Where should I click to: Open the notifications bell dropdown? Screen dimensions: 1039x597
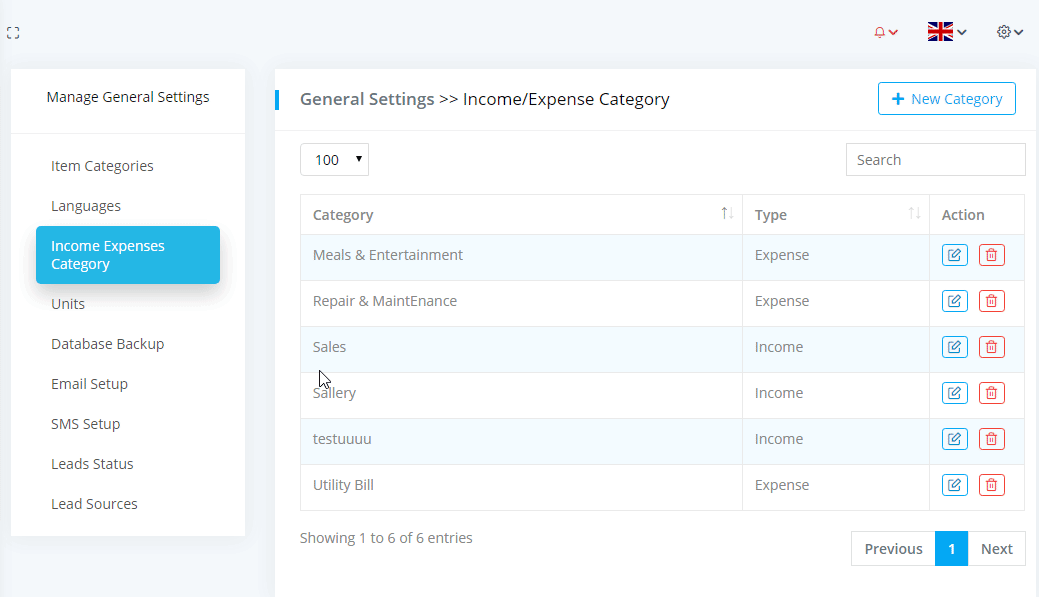[886, 33]
